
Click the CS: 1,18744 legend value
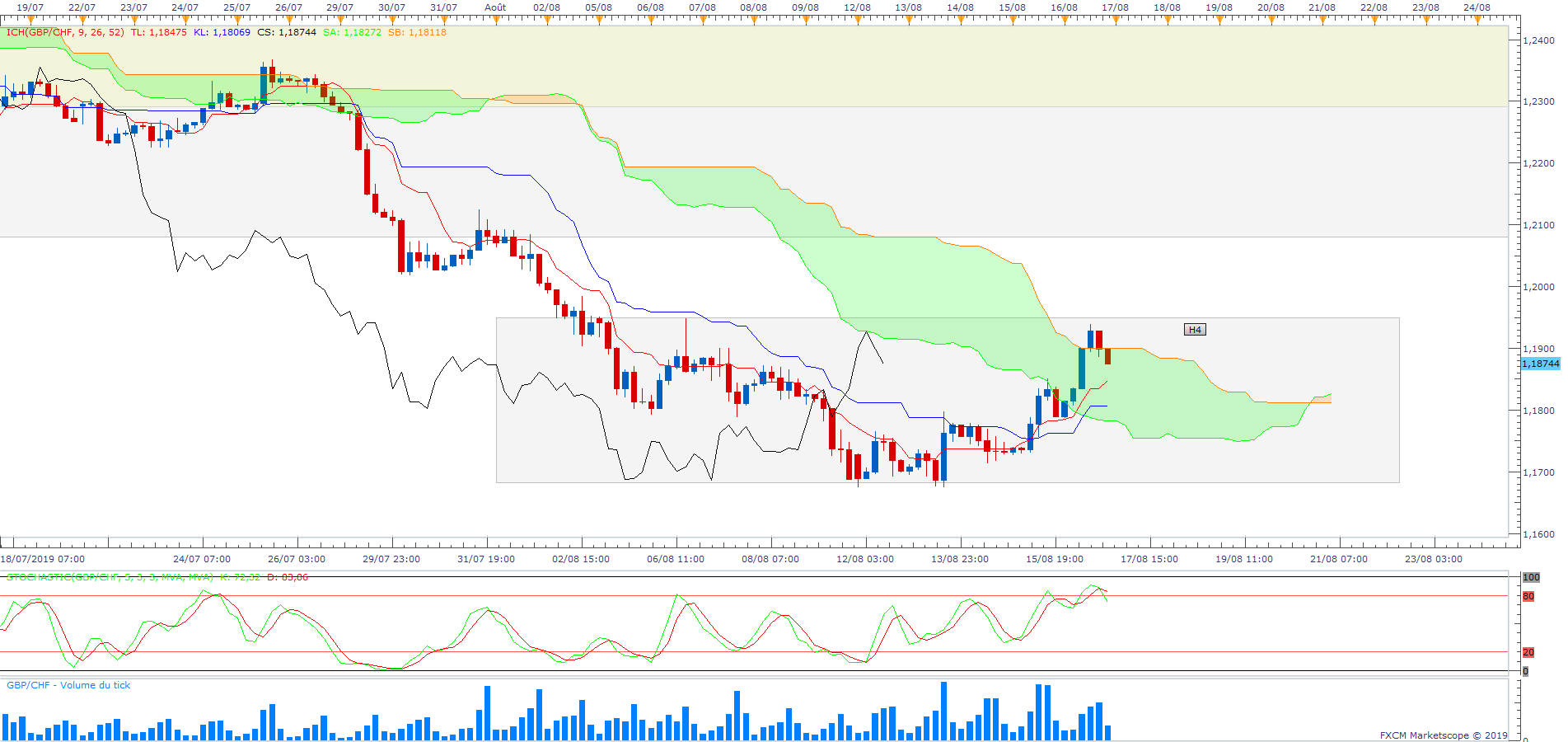pos(287,33)
